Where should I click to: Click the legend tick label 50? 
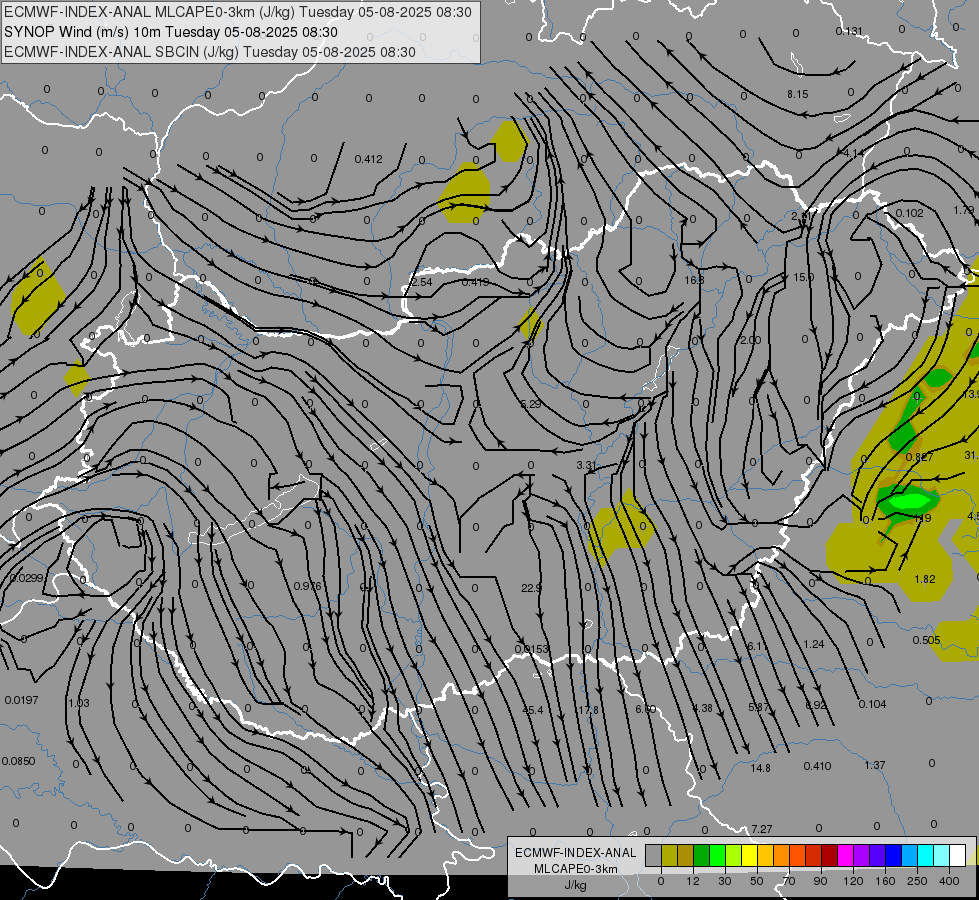(757, 881)
